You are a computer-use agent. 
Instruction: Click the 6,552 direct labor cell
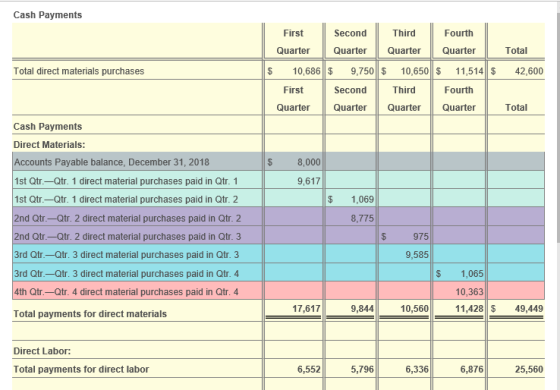coord(293,369)
